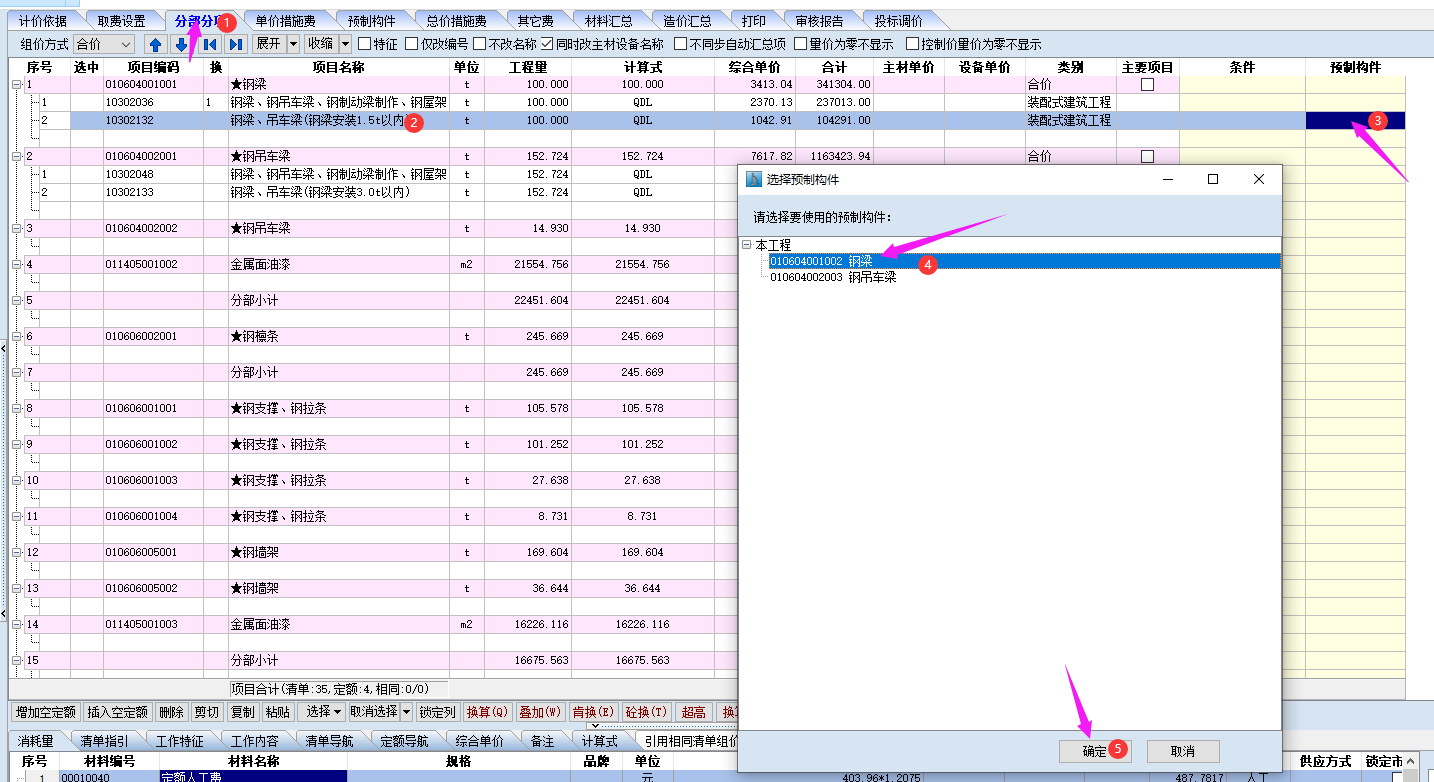The height and width of the screenshot is (782, 1434).
Task: Click the 项目名称 column header
Action: (338, 67)
